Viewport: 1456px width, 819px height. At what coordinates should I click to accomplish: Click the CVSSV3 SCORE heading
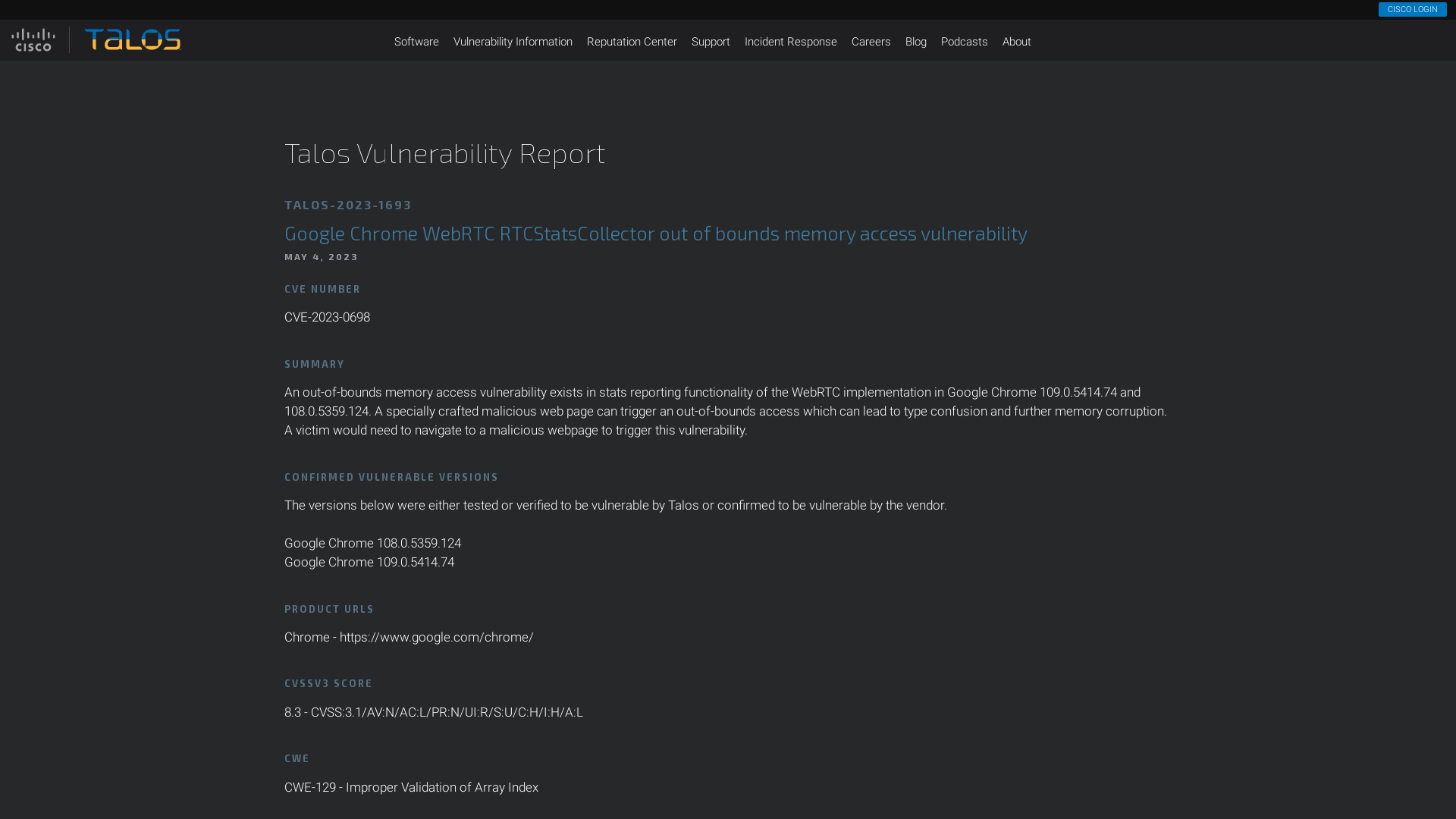point(328,683)
